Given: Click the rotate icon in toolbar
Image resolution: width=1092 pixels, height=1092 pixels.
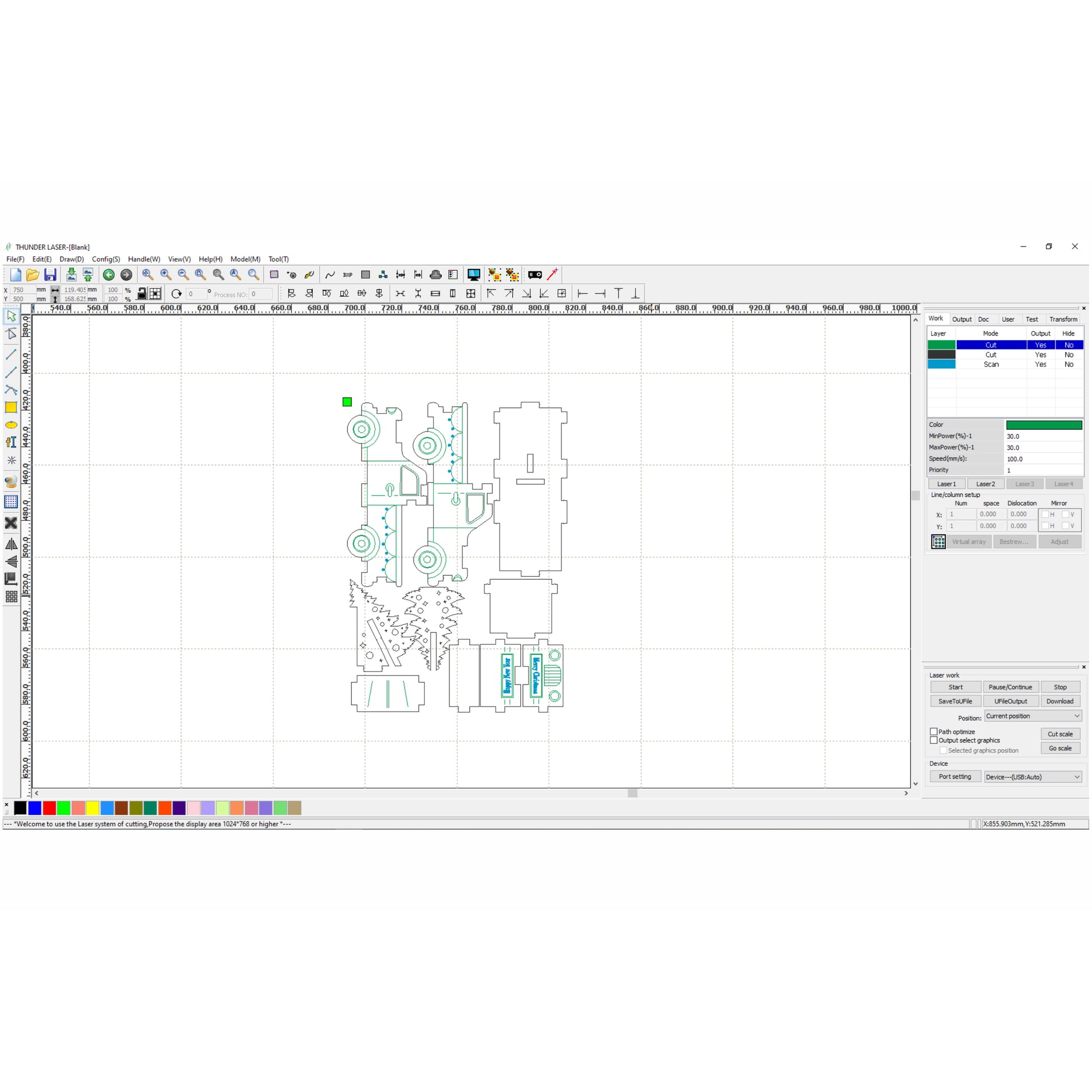Looking at the screenshot, I should (176, 294).
